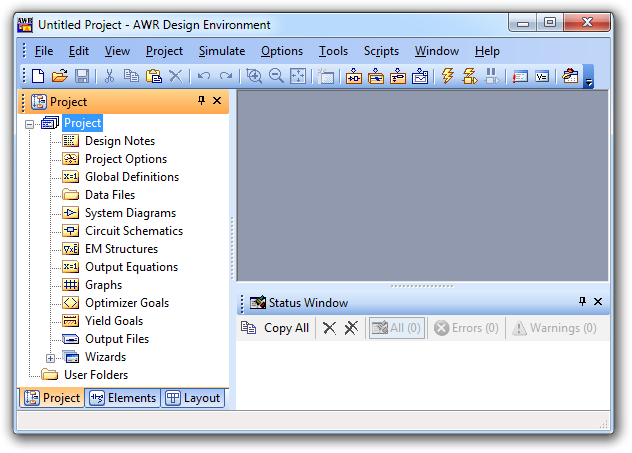Screen dimensions: 632x453
Task: Select Output Equations tree item
Action: pos(131,267)
